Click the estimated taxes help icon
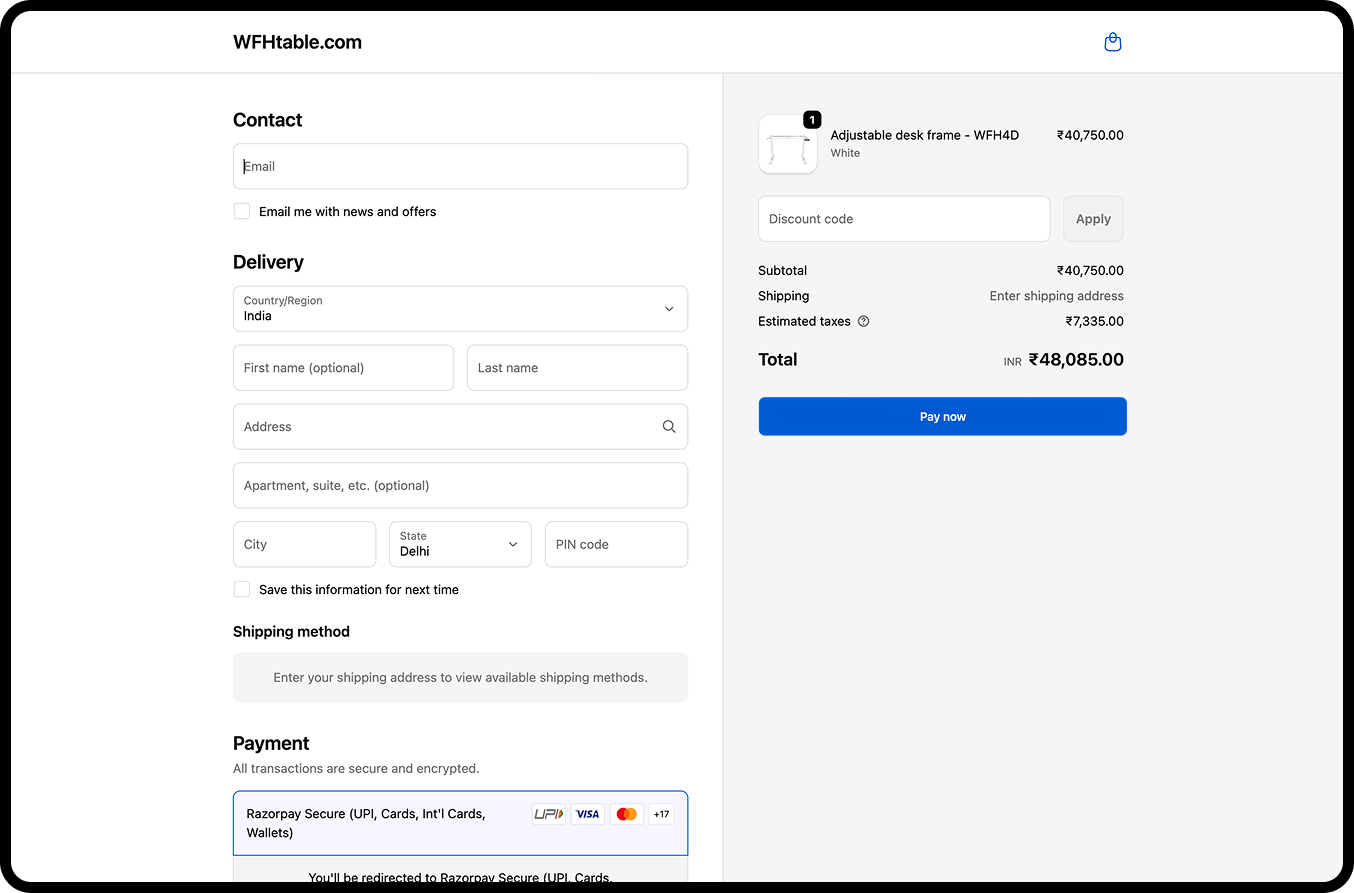Viewport: 1354px width, 893px height. 864,322
